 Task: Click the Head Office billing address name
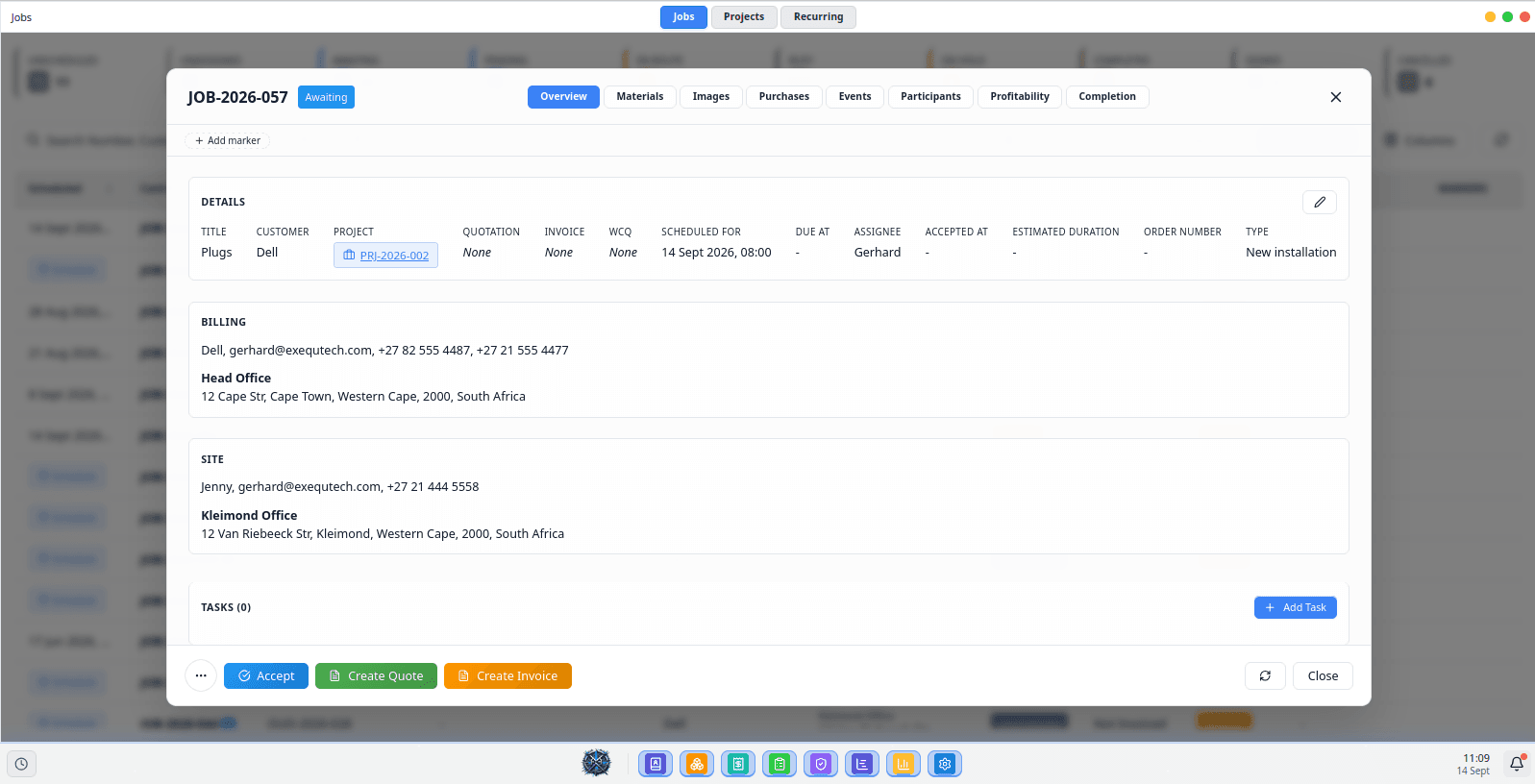point(235,379)
